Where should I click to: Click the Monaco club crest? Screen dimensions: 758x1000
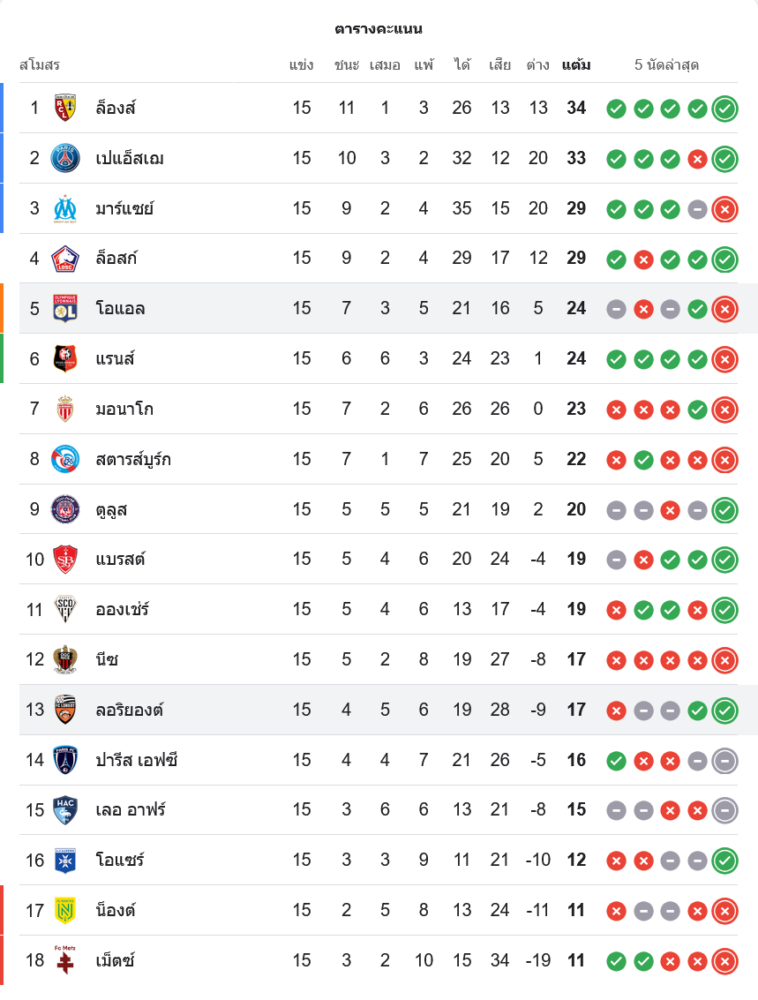66,408
